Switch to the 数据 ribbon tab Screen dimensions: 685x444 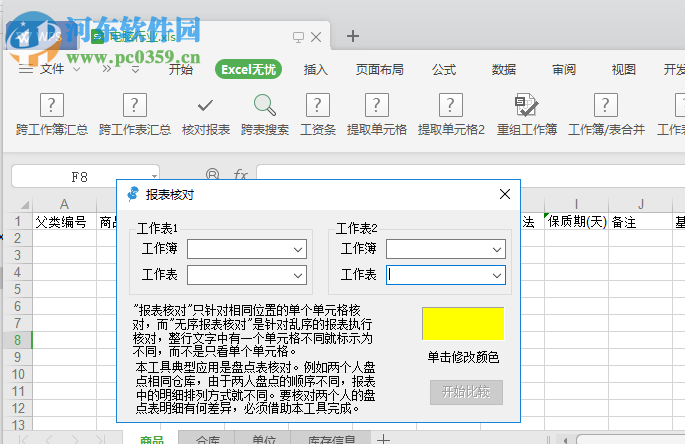click(504, 69)
